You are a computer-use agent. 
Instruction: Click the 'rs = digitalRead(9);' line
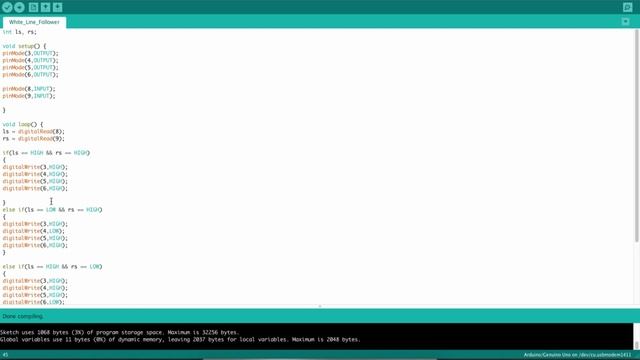[33, 138]
